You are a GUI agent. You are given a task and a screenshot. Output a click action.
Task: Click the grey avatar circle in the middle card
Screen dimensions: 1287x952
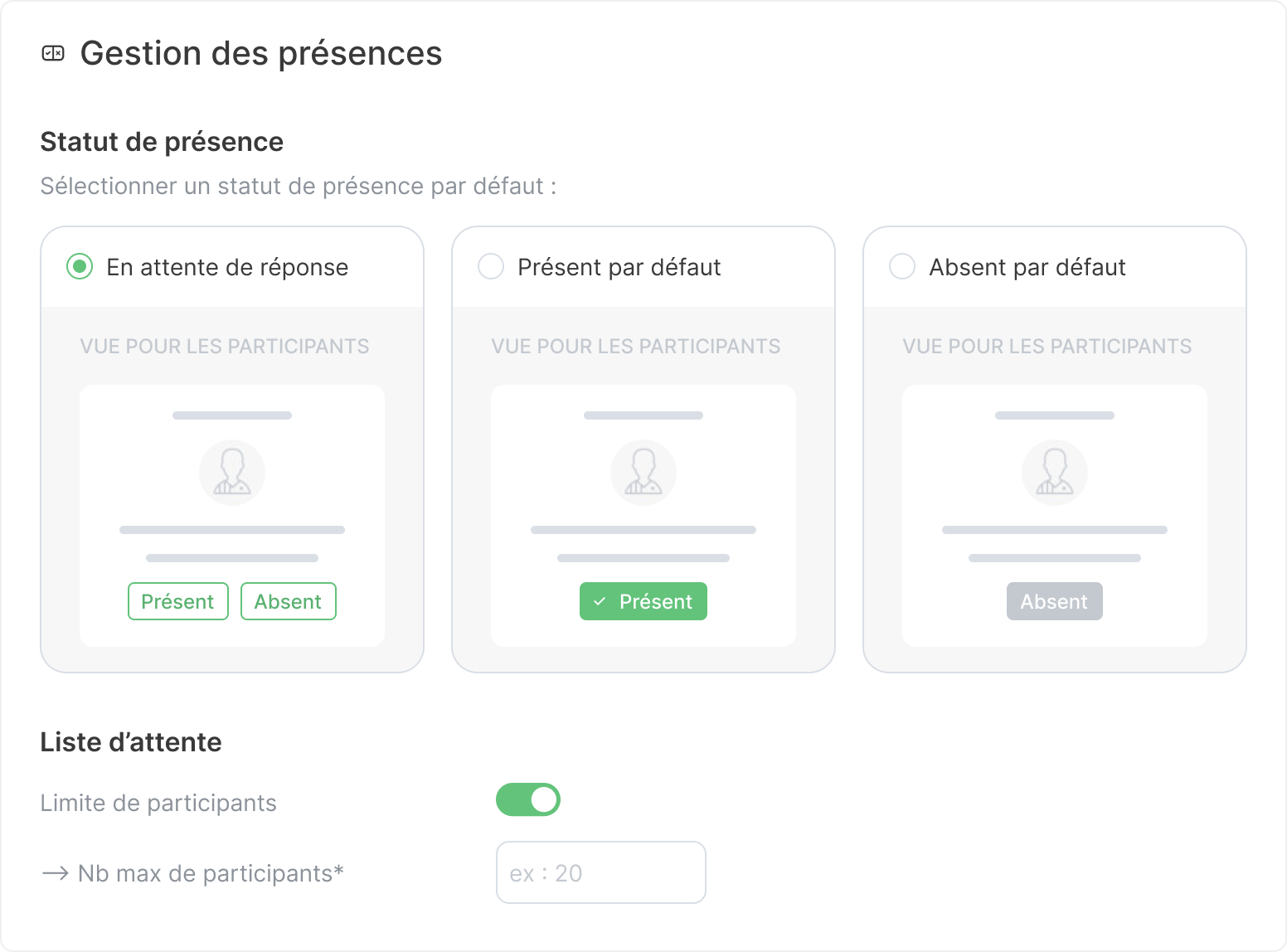[643, 472]
